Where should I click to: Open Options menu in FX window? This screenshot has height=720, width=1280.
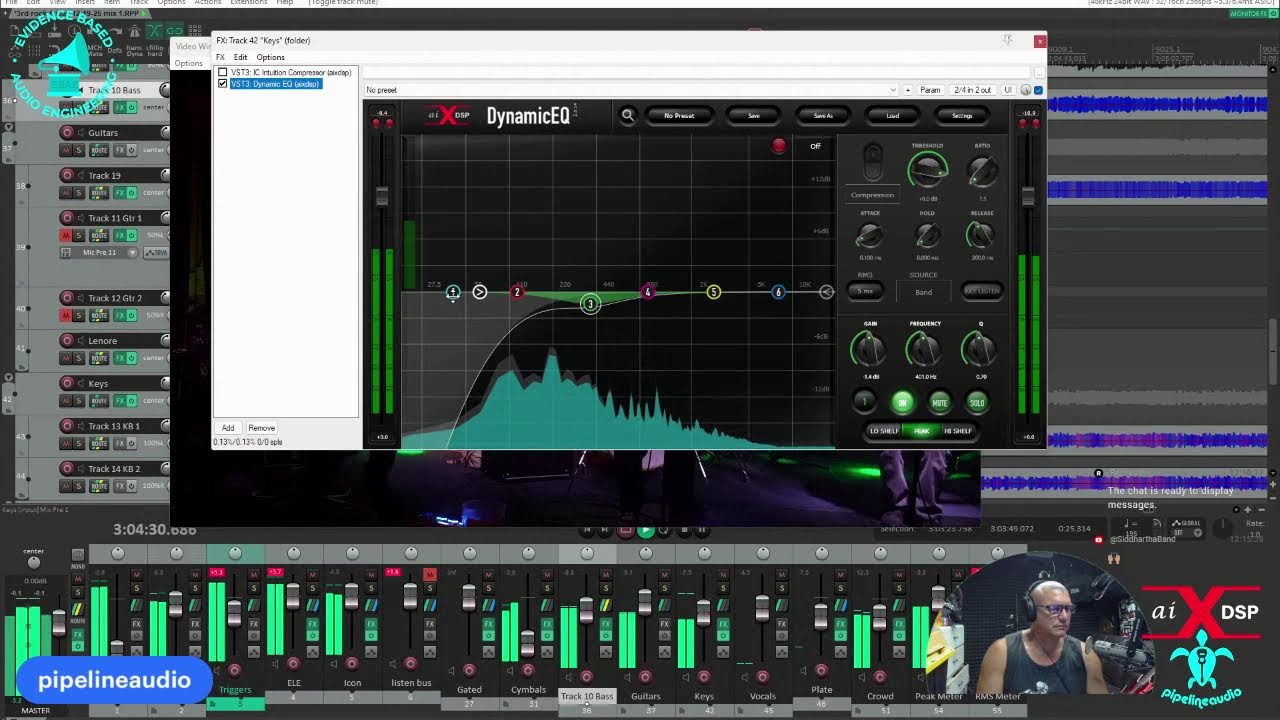[270, 57]
